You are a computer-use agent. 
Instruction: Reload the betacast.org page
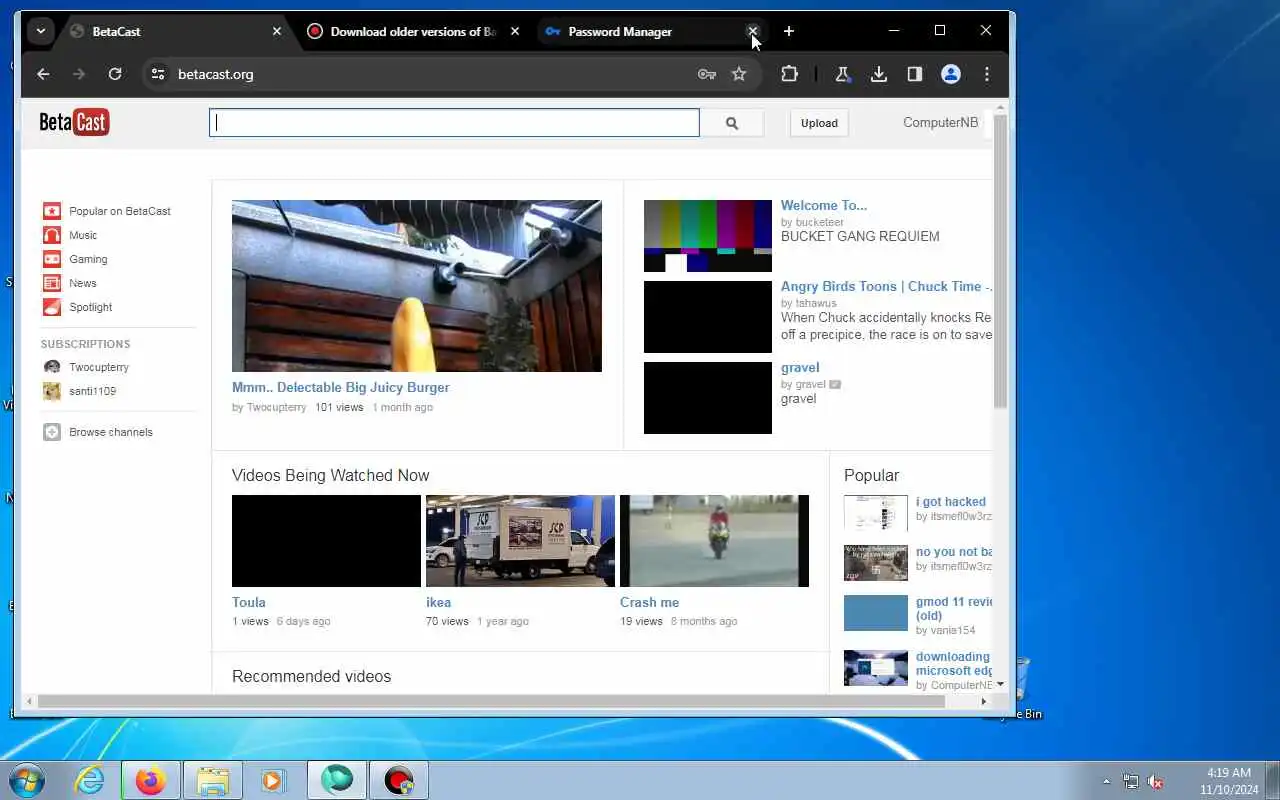(115, 74)
